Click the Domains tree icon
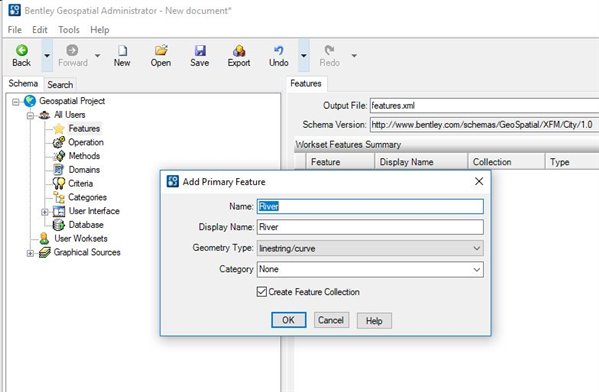Image resolution: width=599 pixels, height=392 pixels. [x=58, y=170]
